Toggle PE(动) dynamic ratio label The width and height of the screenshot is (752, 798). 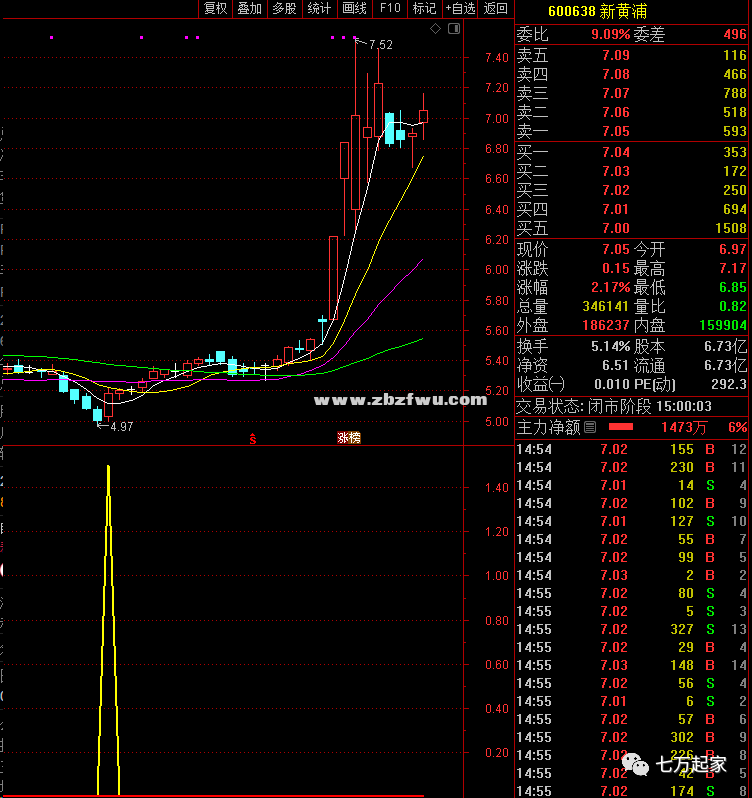point(649,385)
